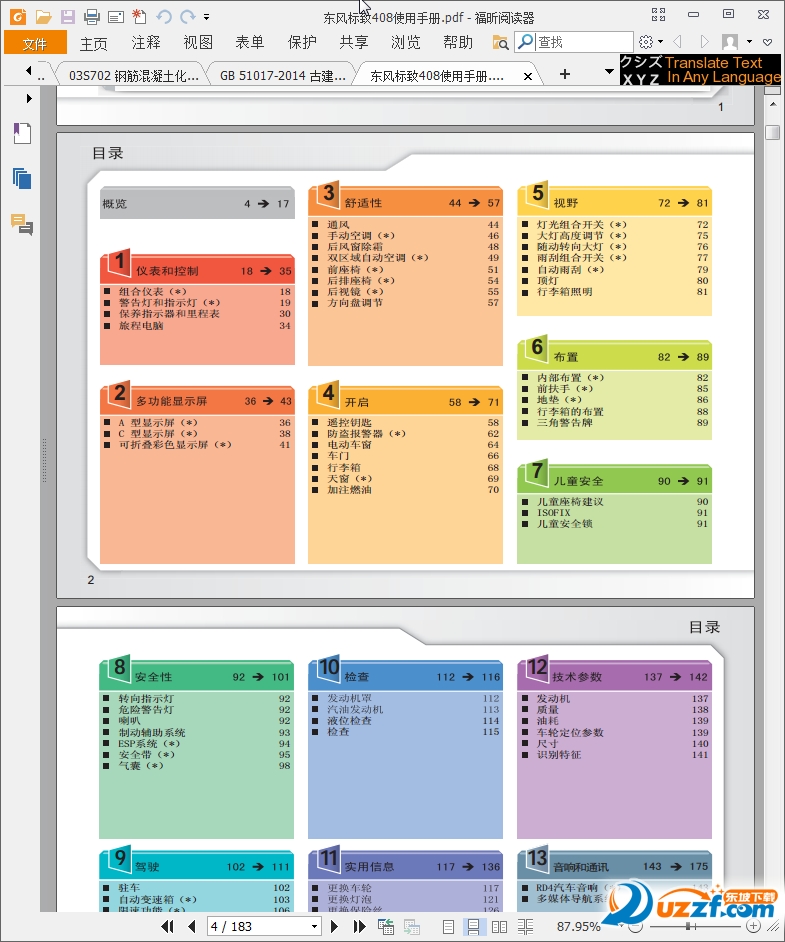Open the dropdown arrow beside user avatar

pos(749,42)
